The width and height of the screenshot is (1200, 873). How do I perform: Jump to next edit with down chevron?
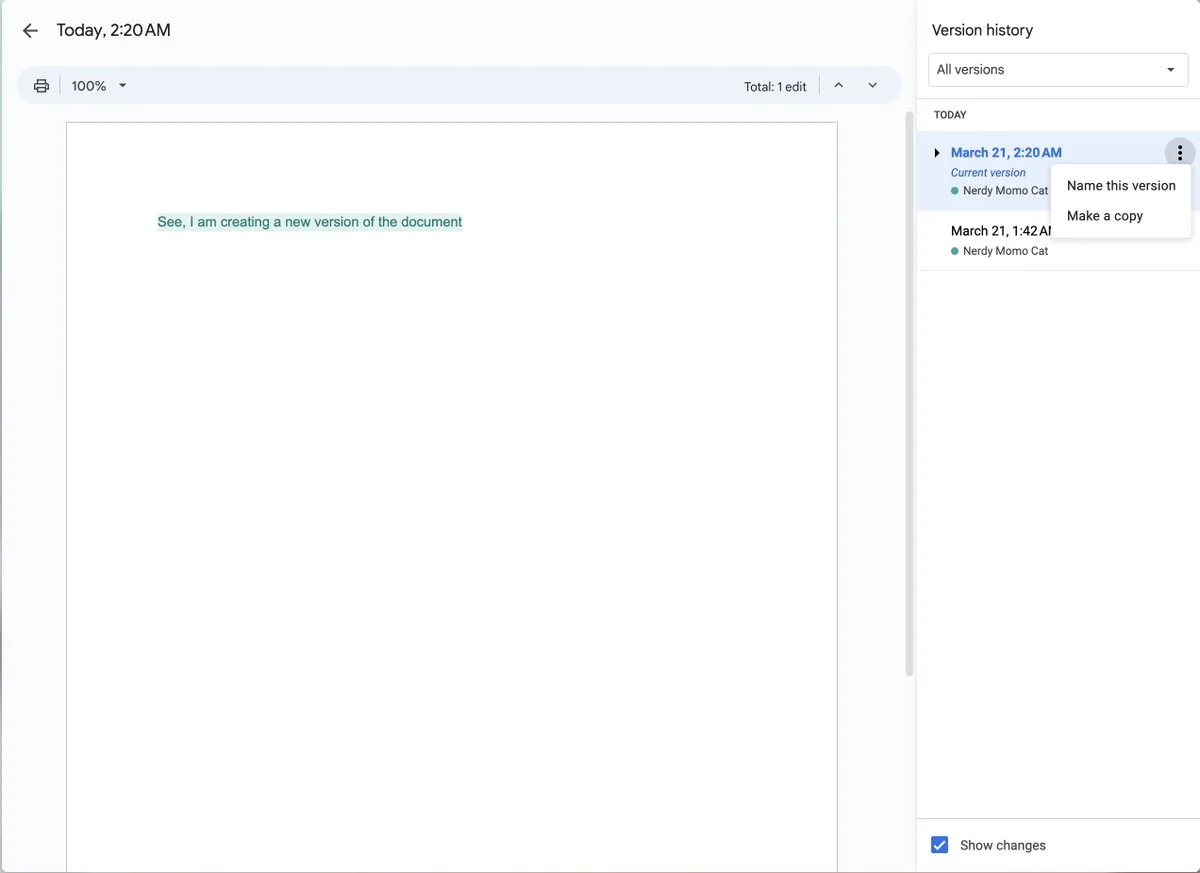tap(872, 86)
